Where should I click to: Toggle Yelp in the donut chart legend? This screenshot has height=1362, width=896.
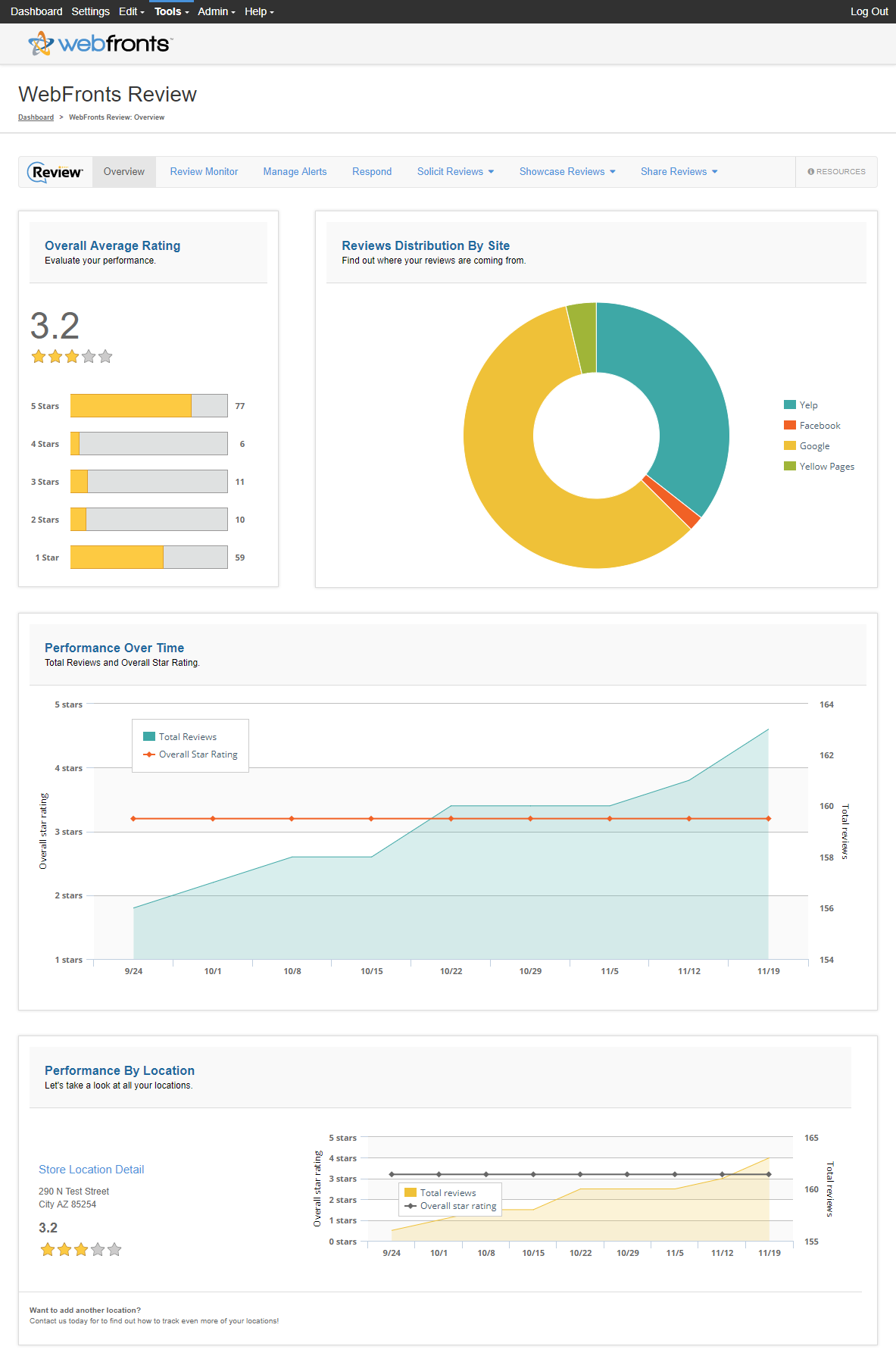801,405
